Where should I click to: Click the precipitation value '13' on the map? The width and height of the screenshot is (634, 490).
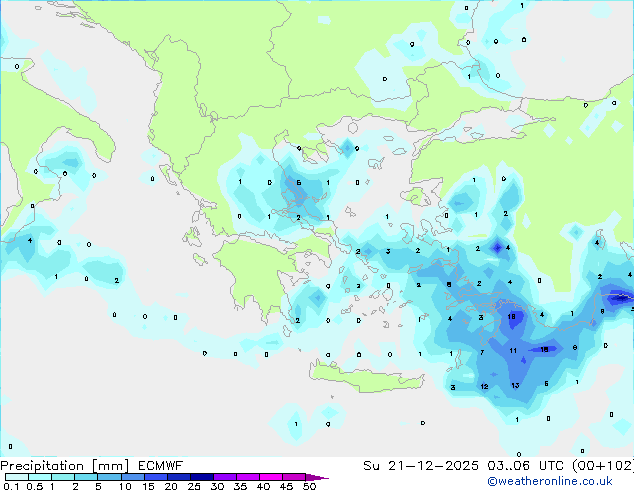click(x=515, y=385)
